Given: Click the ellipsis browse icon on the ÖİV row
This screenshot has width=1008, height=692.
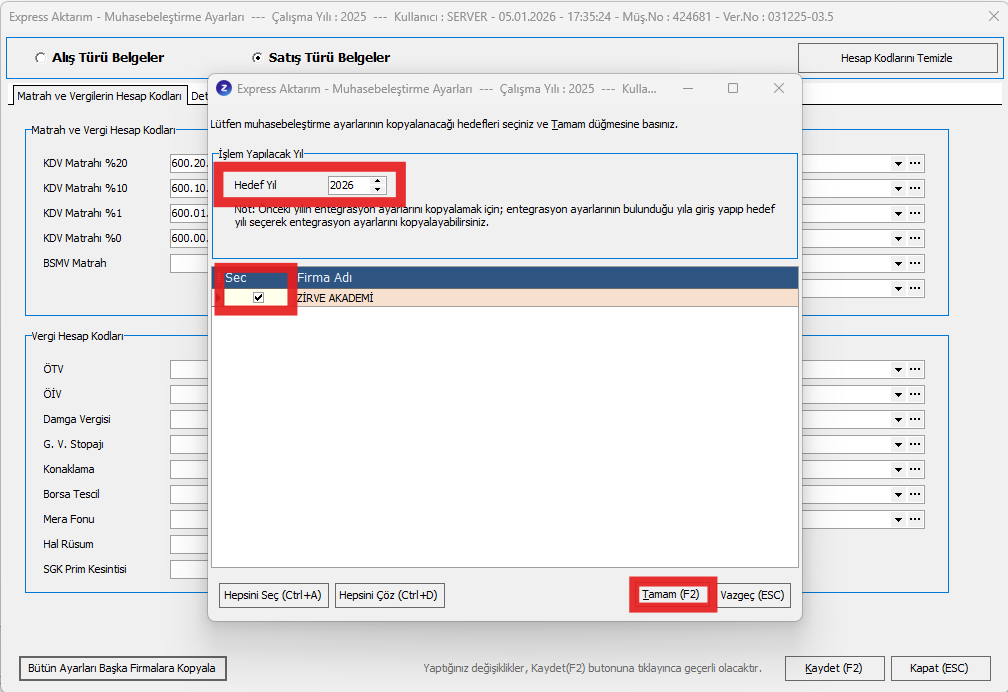Looking at the screenshot, I should [915, 395].
